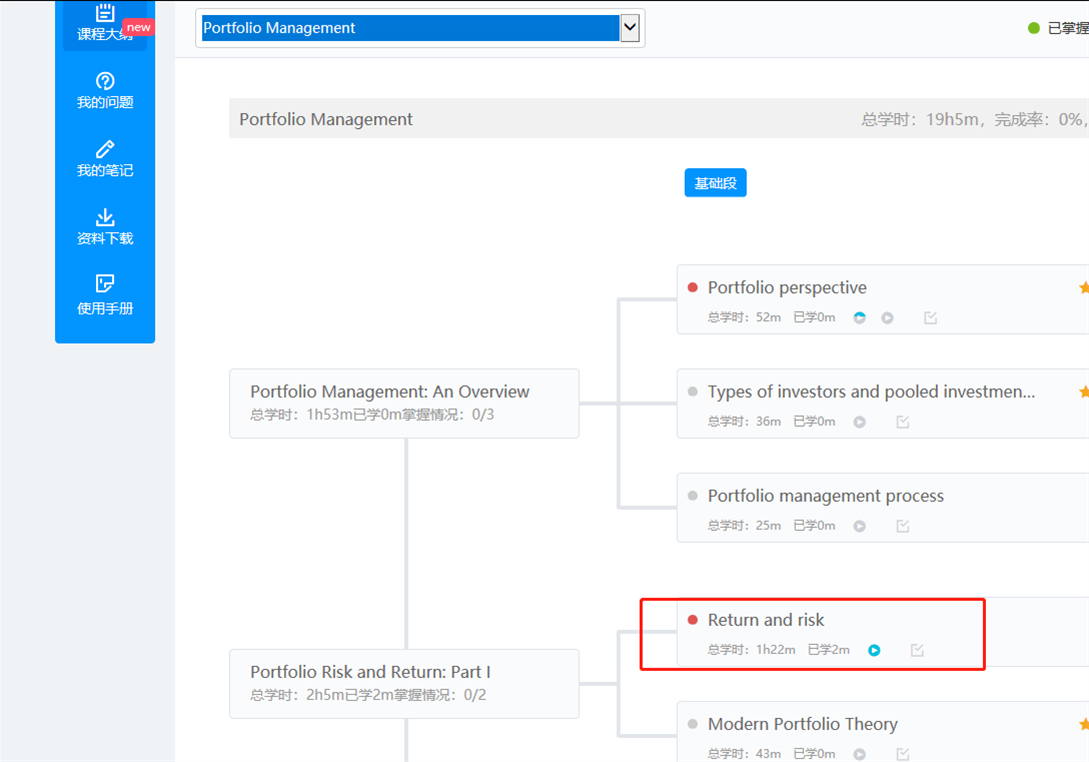
Task: Click the 基础段 stage button
Action: (715, 183)
